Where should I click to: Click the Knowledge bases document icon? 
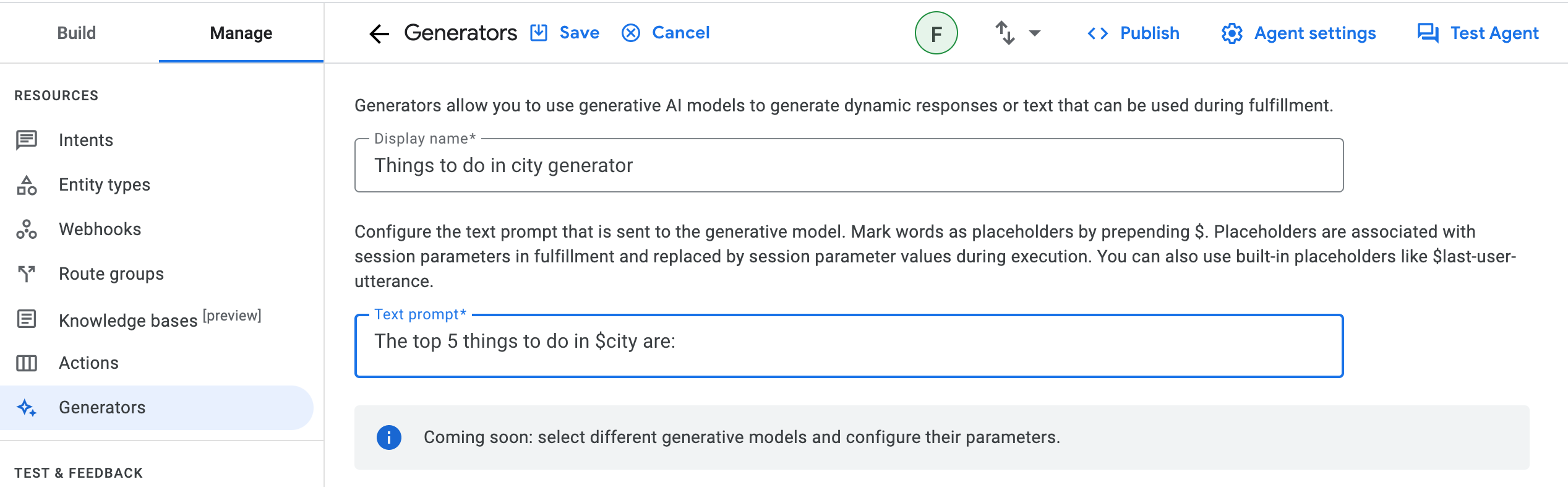[x=27, y=319]
